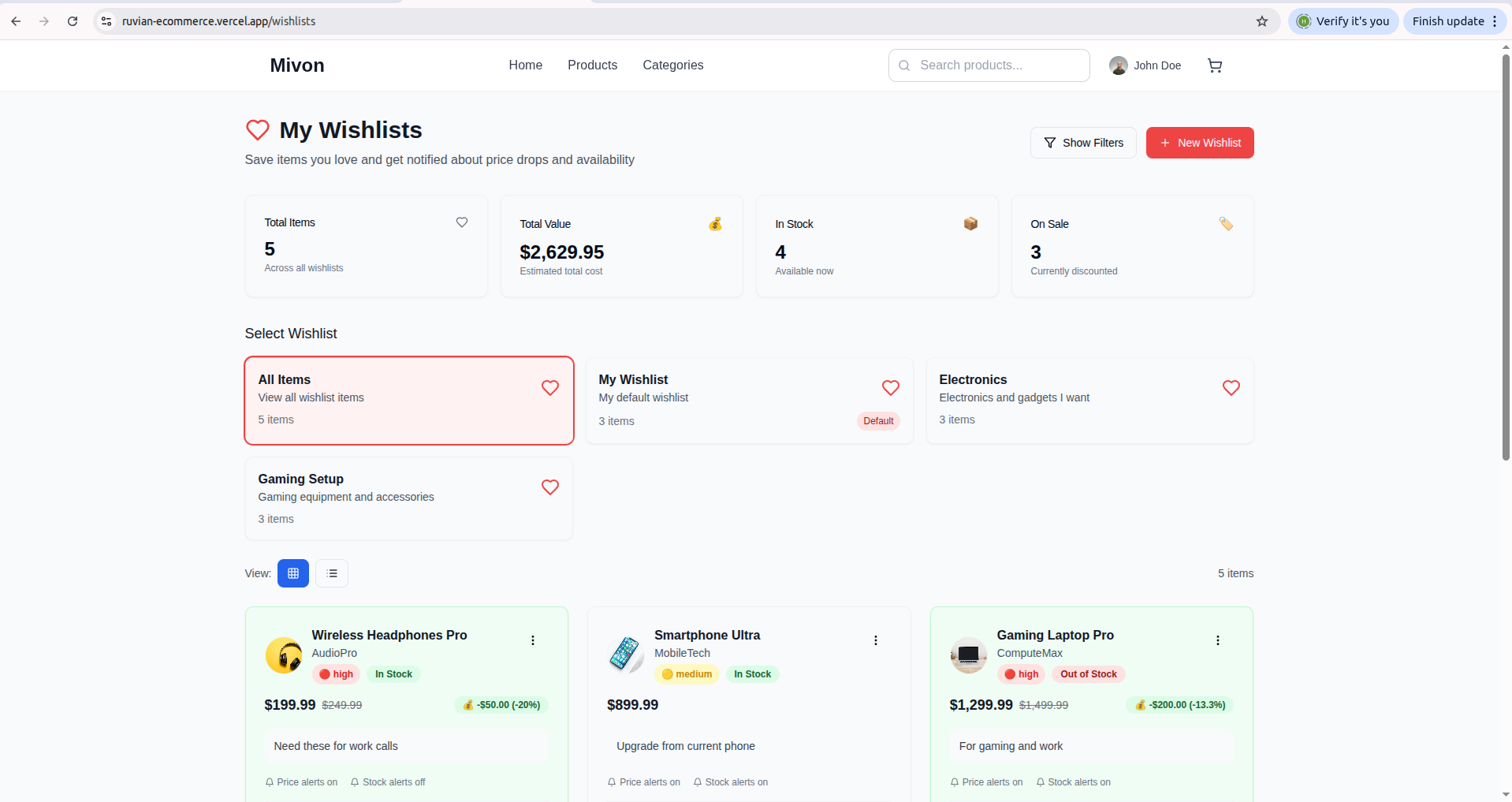Image resolution: width=1512 pixels, height=802 pixels.
Task: Open Categories navigation link
Action: (x=673, y=65)
